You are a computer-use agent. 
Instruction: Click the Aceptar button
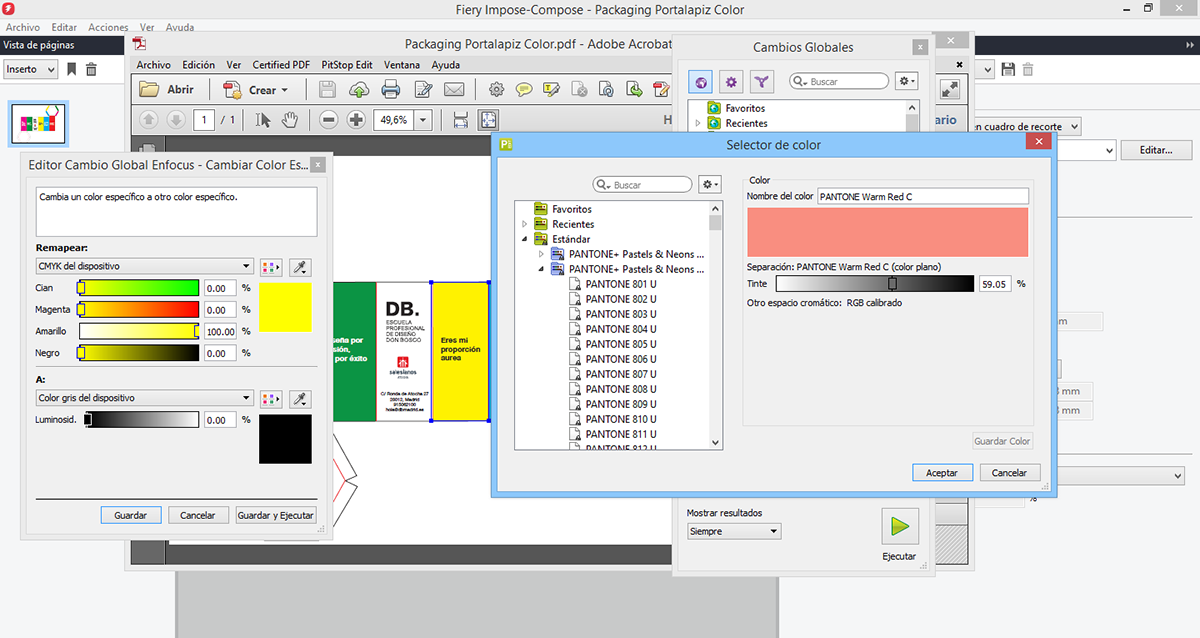point(942,473)
